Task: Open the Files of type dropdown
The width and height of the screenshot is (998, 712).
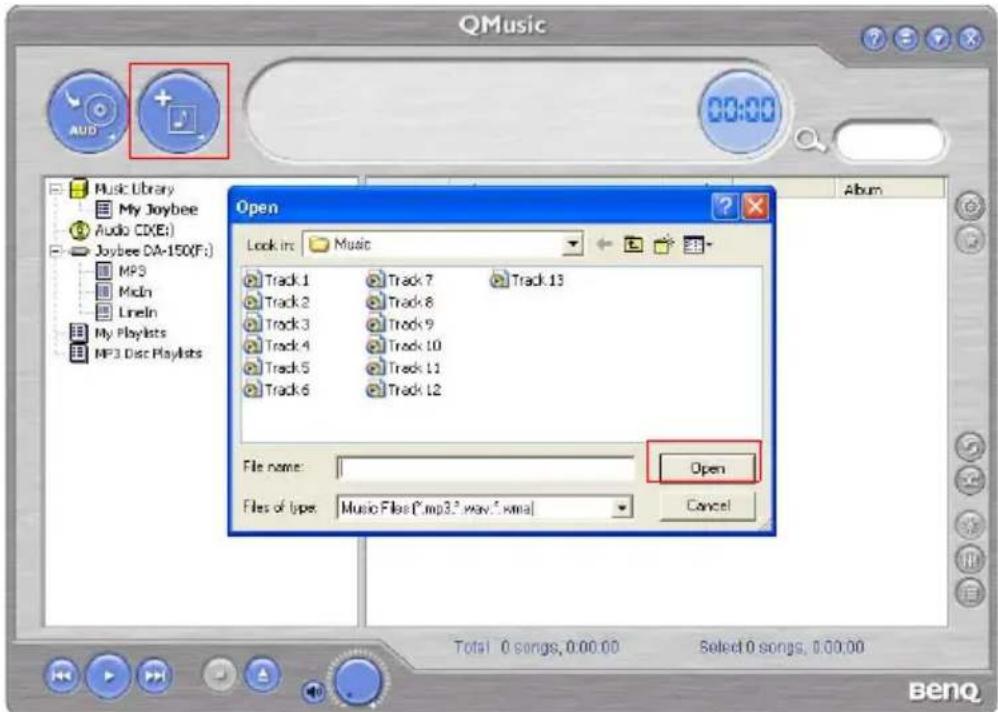Action: click(622, 508)
